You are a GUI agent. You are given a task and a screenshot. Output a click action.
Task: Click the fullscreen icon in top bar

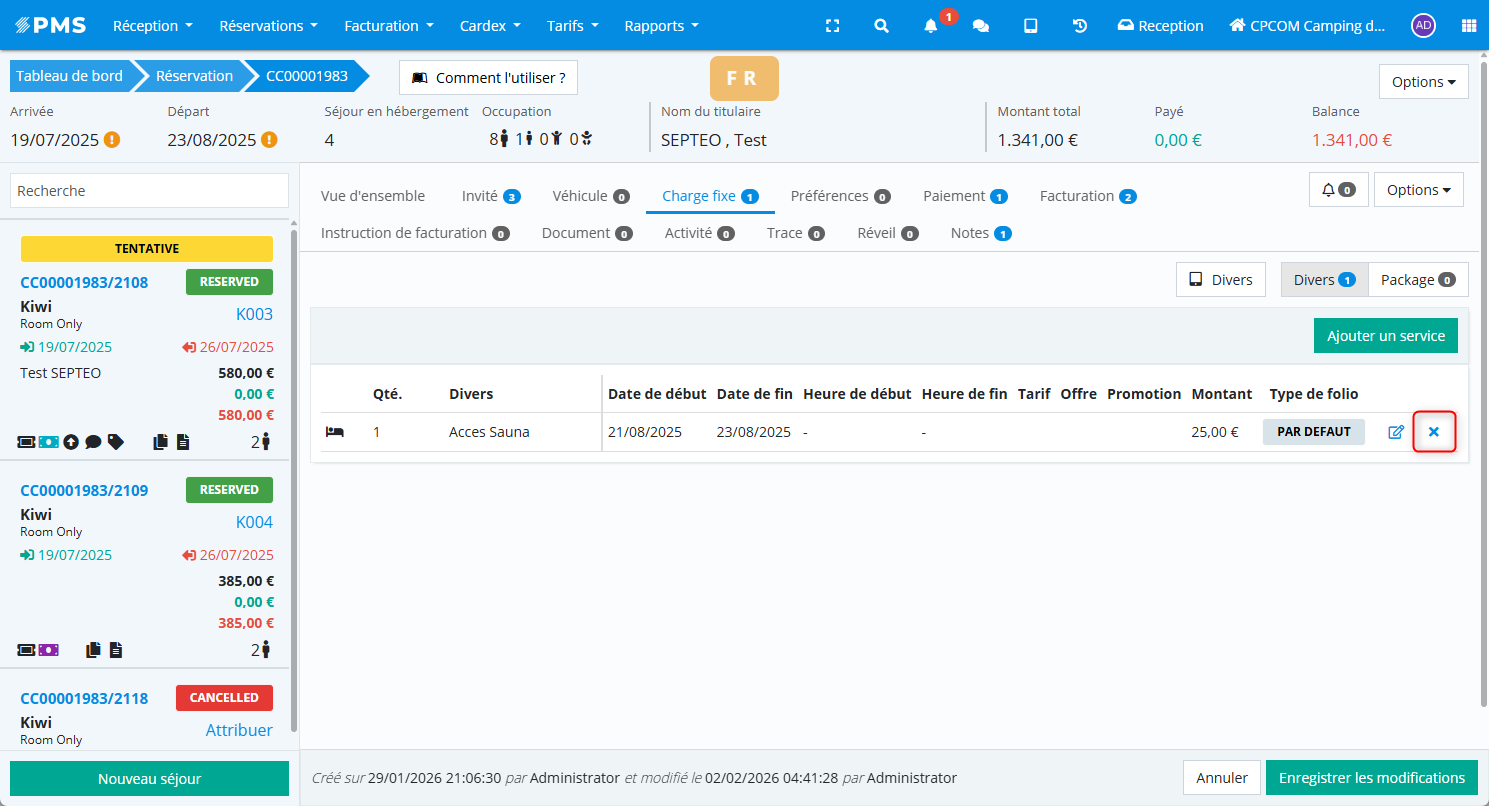click(832, 26)
